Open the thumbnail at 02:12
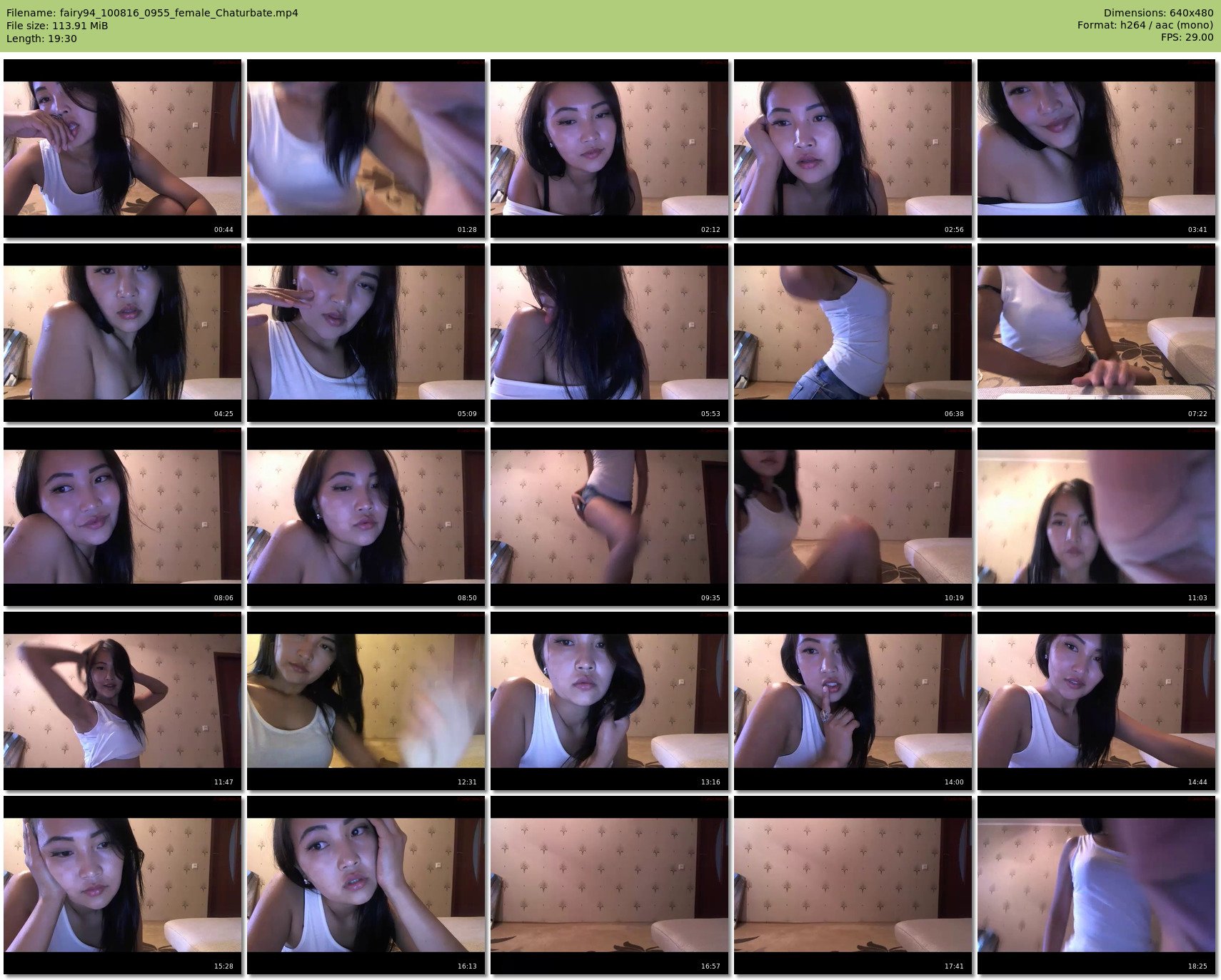Screen dimensions: 1221x980 tap(609, 148)
